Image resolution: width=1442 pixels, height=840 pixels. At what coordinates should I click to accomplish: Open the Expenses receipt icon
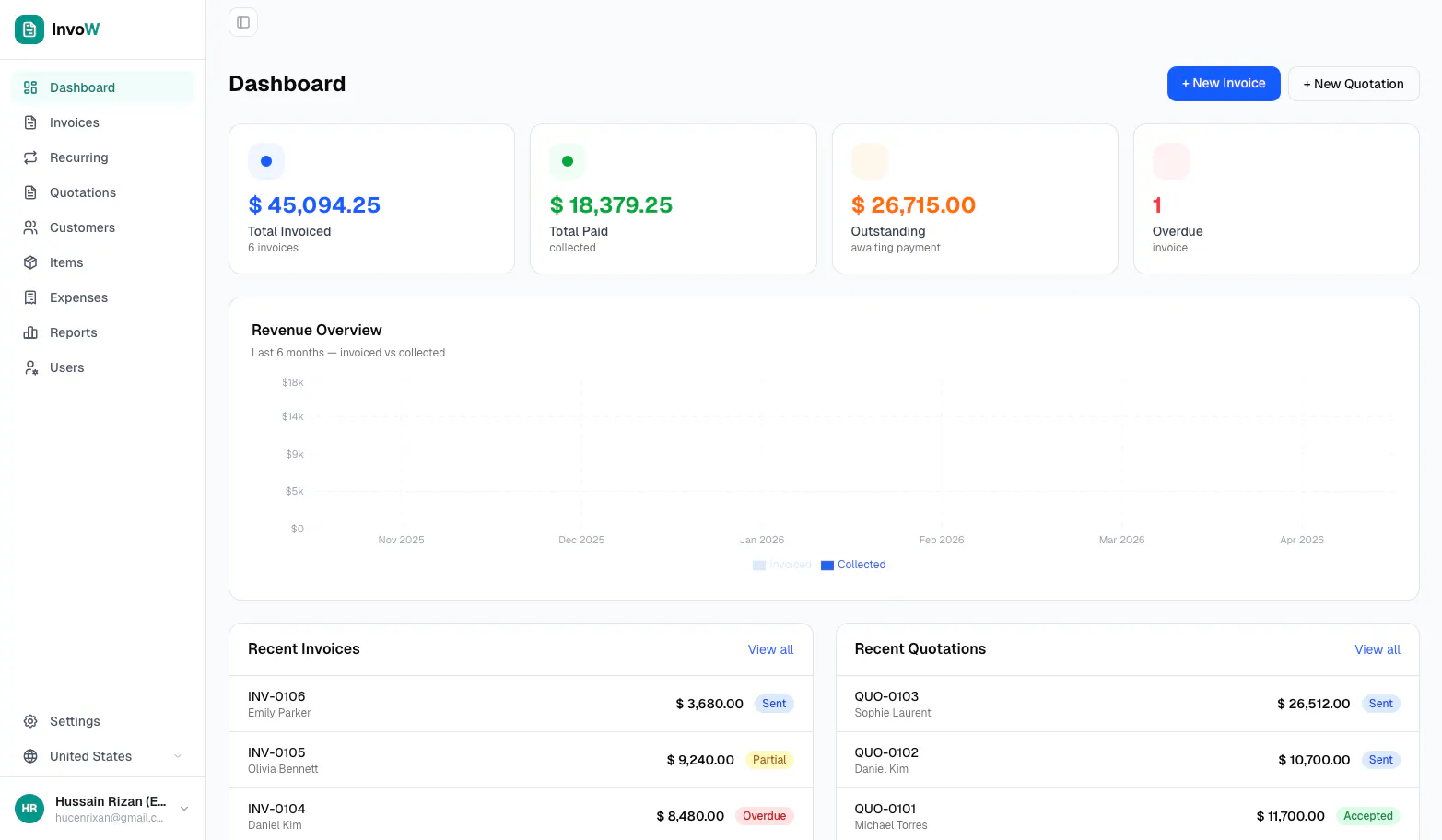[30, 297]
